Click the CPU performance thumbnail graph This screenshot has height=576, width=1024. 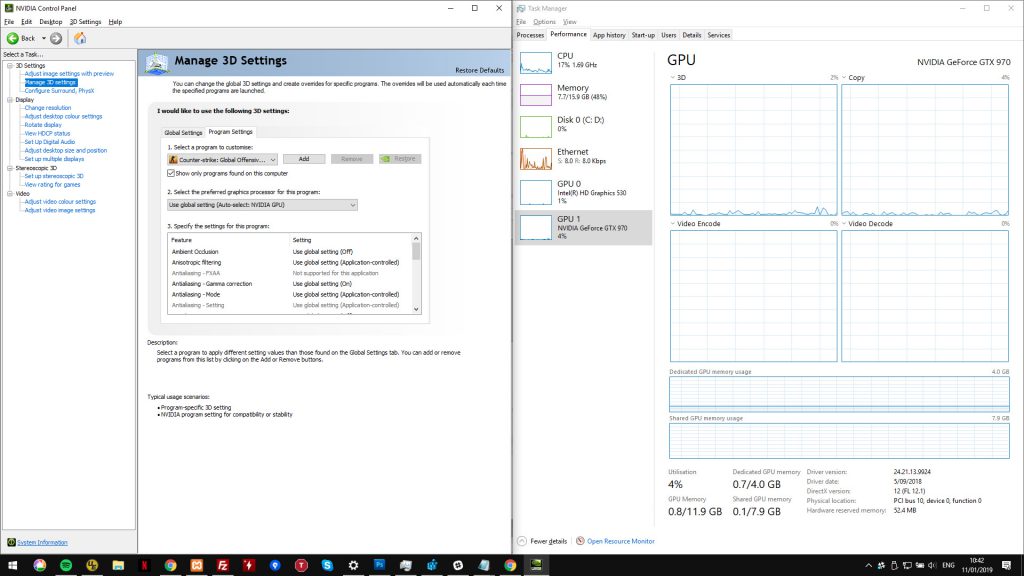[x=536, y=63]
